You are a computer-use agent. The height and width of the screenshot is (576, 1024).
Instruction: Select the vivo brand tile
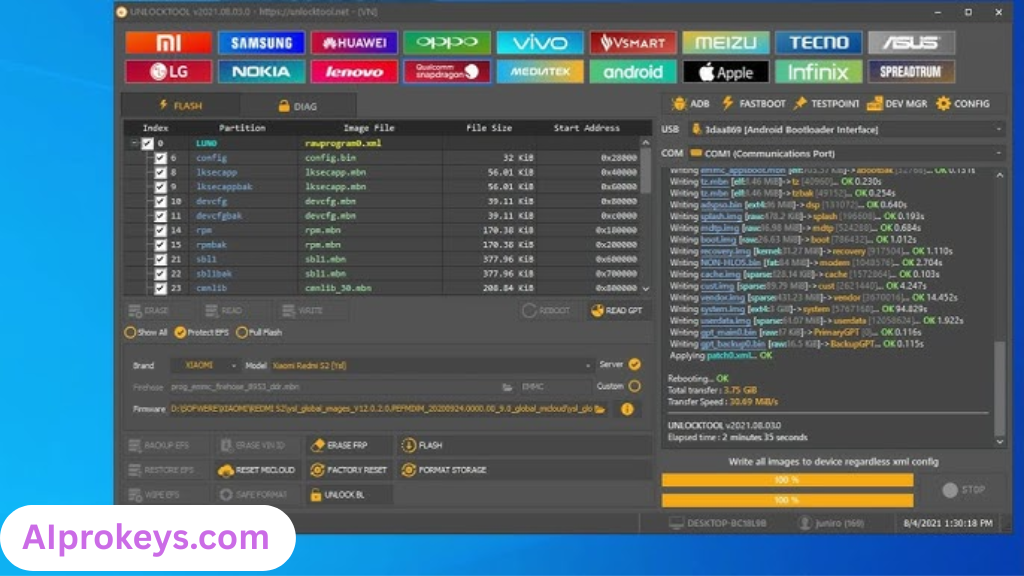(x=539, y=42)
